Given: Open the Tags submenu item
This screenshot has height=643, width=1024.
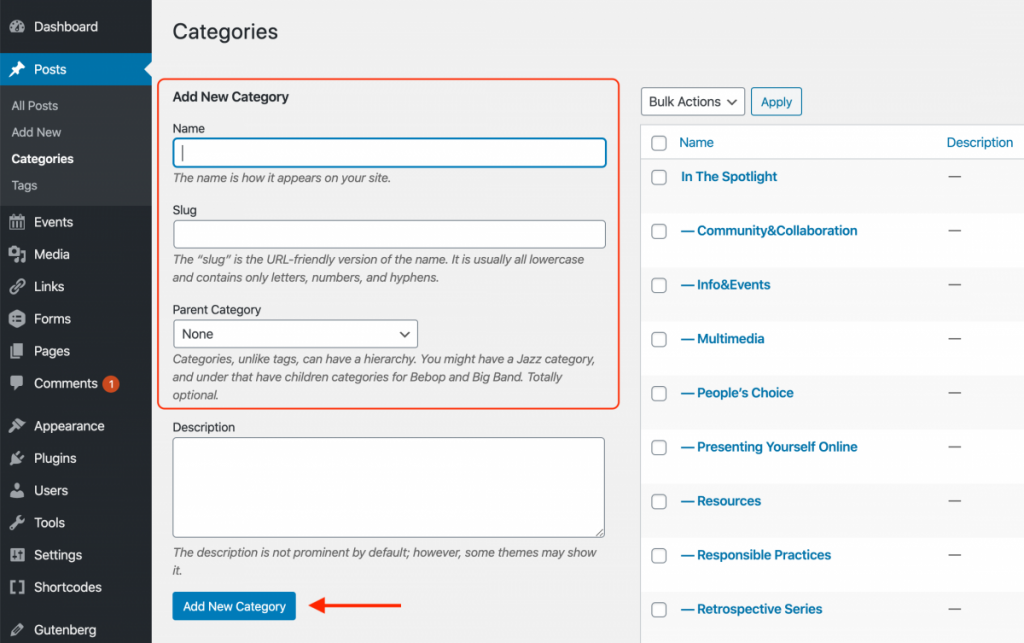Looking at the screenshot, I should [x=24, y=185].
